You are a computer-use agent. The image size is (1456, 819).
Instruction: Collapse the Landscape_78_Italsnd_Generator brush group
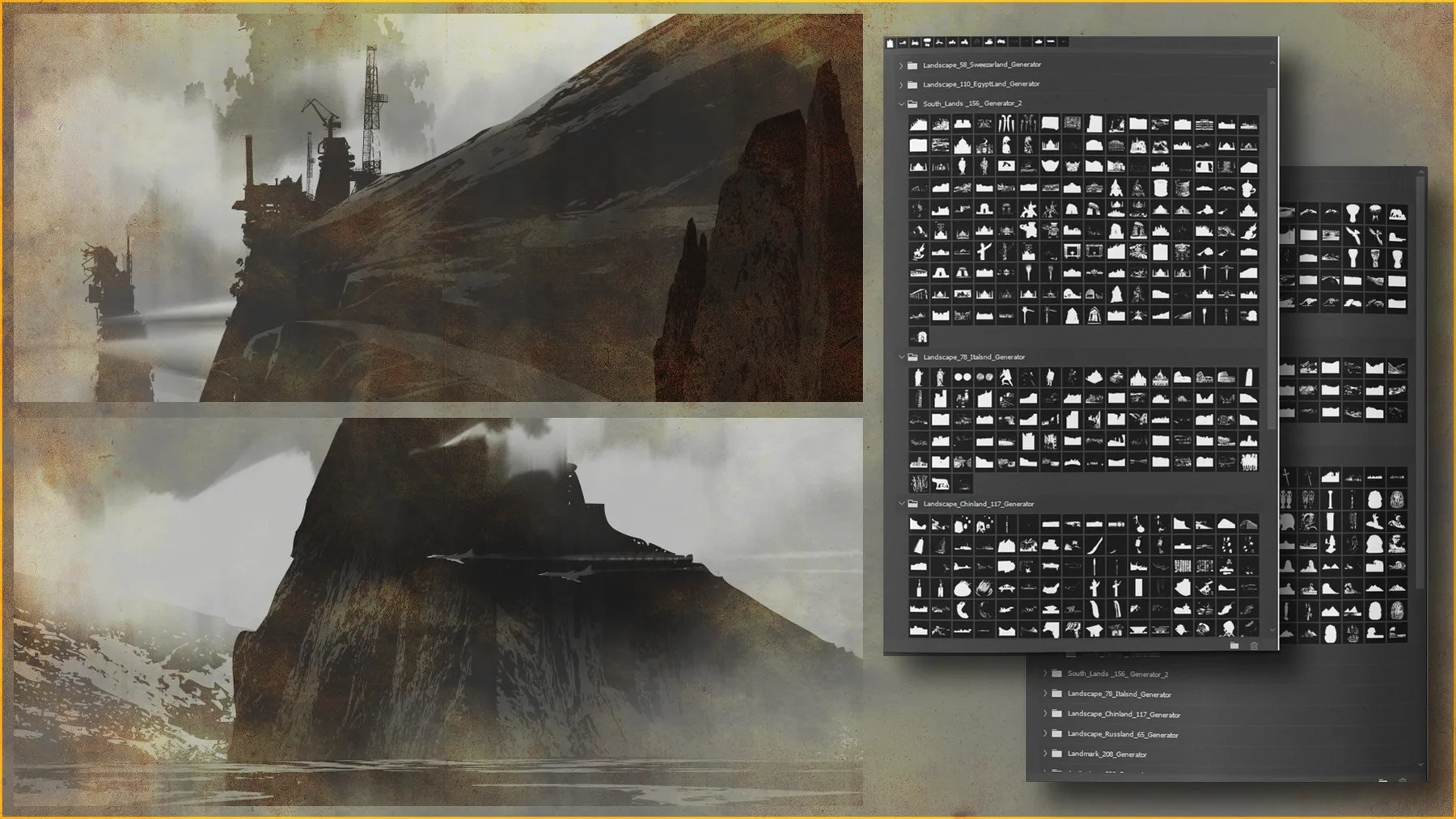901,357
